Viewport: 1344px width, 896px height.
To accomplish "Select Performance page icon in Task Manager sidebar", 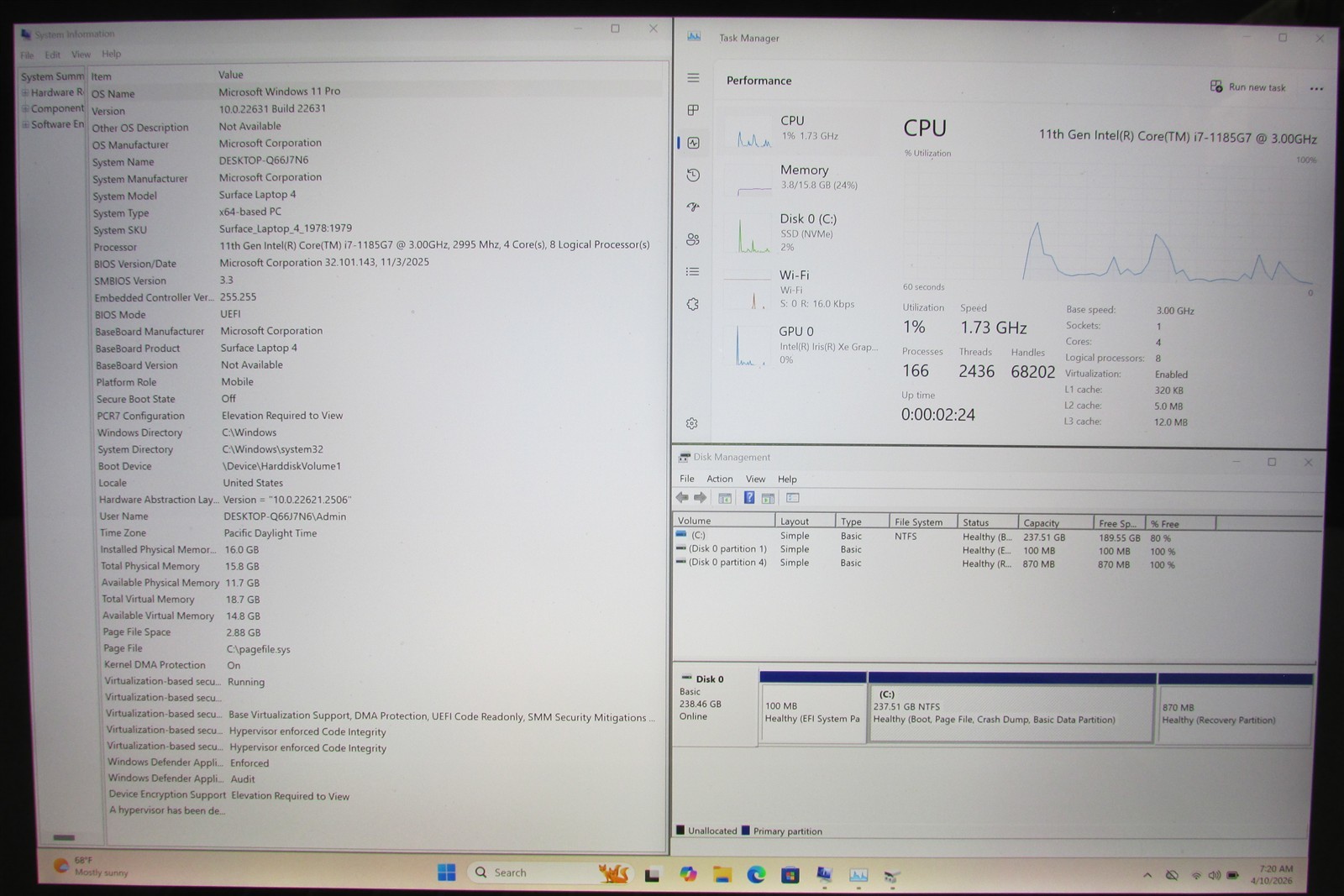I will 693,143.
